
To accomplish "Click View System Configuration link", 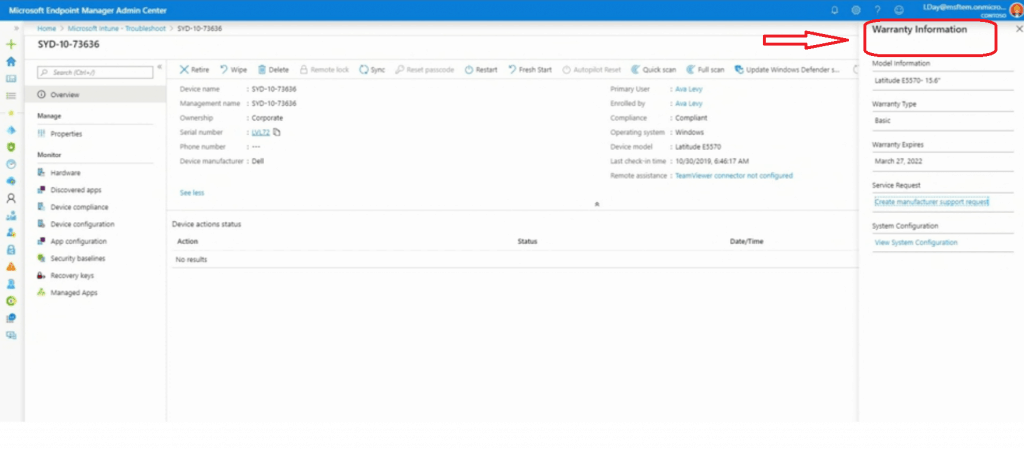I will click(916, 242).
